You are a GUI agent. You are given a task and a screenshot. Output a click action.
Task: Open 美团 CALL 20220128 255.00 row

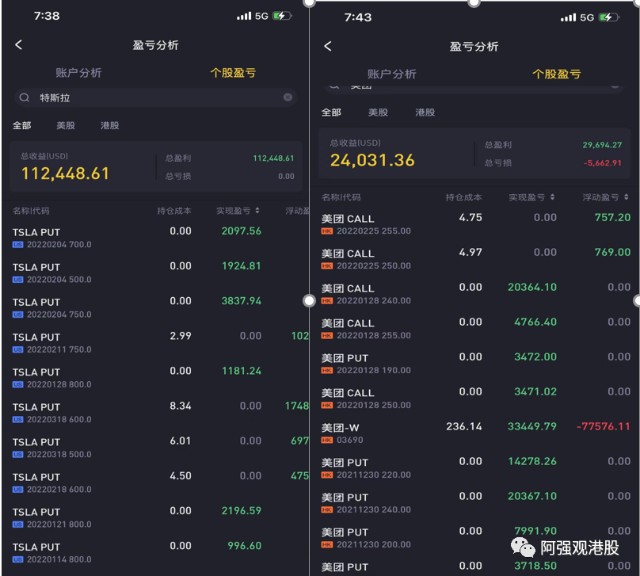pyautogui.click(x=476, y=329)
